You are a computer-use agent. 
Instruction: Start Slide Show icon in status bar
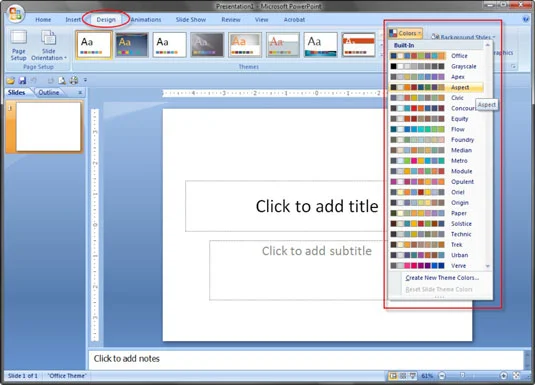click(x=413, y=376)
